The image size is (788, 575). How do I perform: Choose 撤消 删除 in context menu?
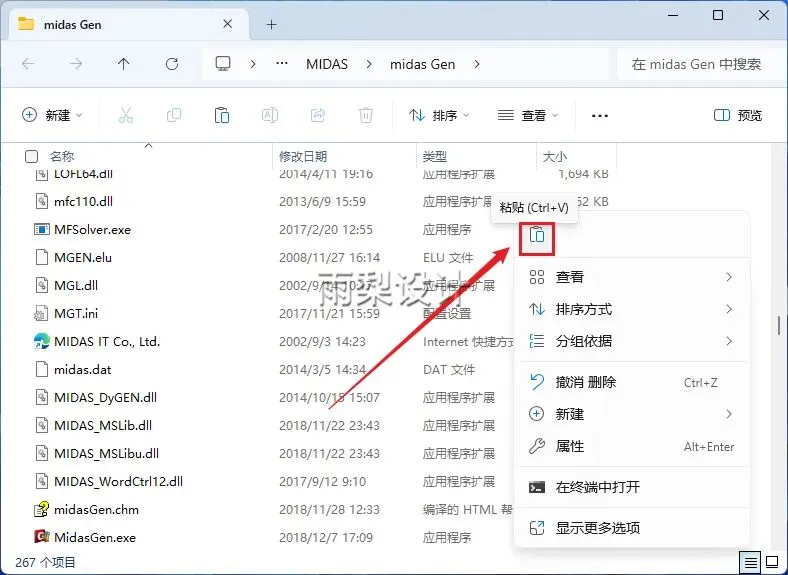(x=632, y=382)
